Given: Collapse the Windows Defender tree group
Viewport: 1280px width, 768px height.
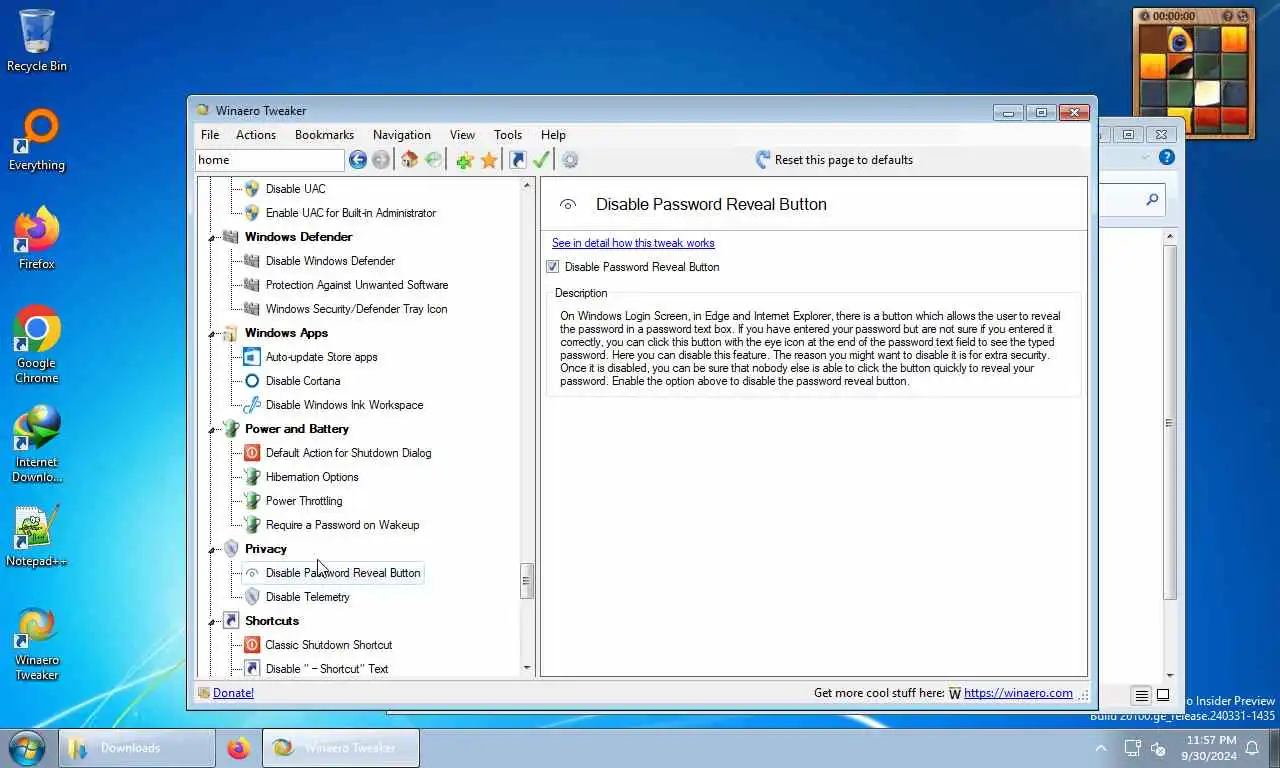Looking at the screenshot, I should click(212, 238).
